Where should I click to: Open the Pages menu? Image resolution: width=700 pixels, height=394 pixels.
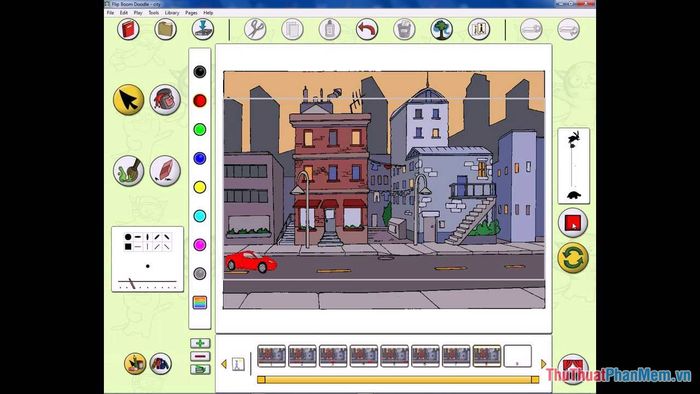191,13
